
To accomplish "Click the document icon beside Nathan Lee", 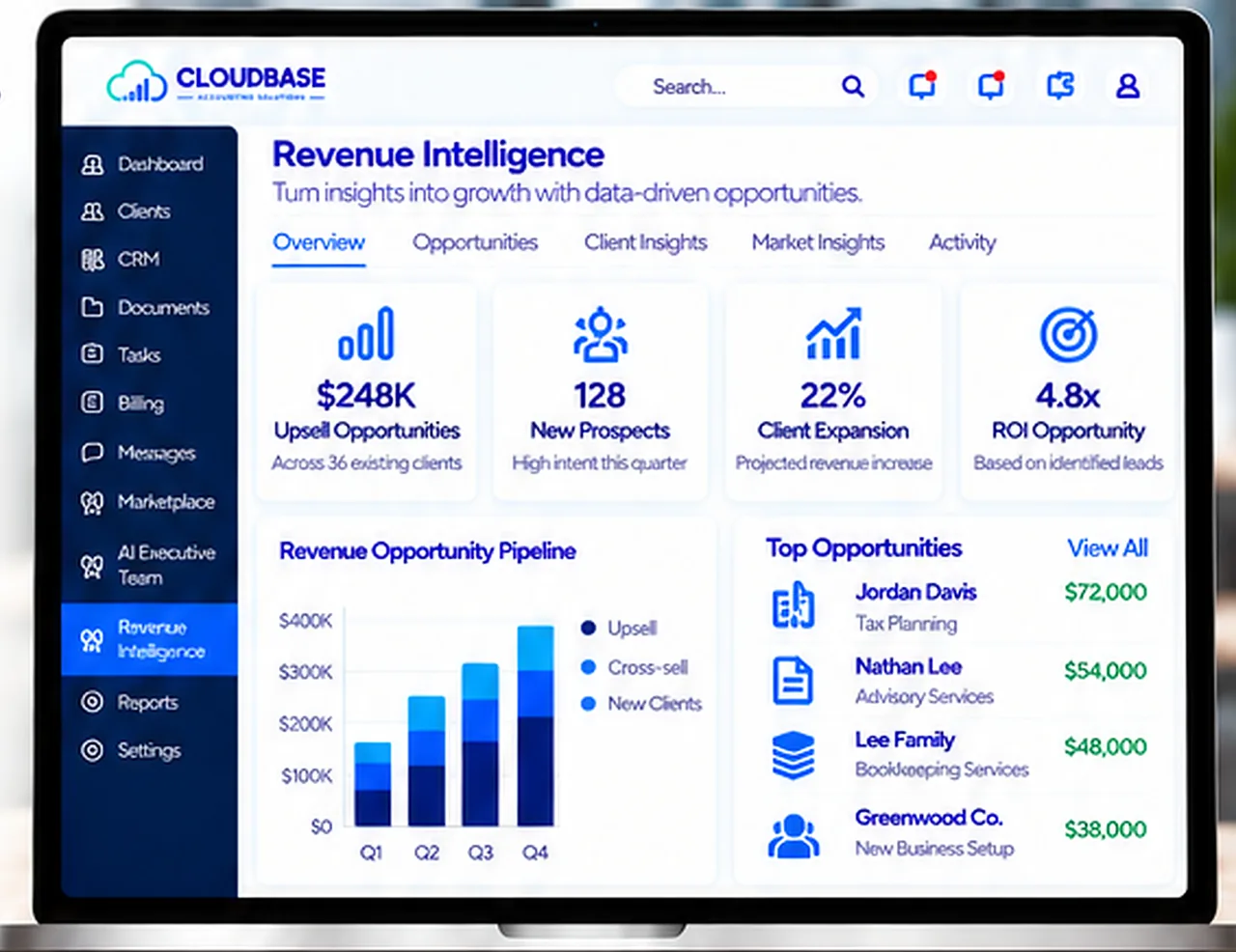I will (794, 680).
